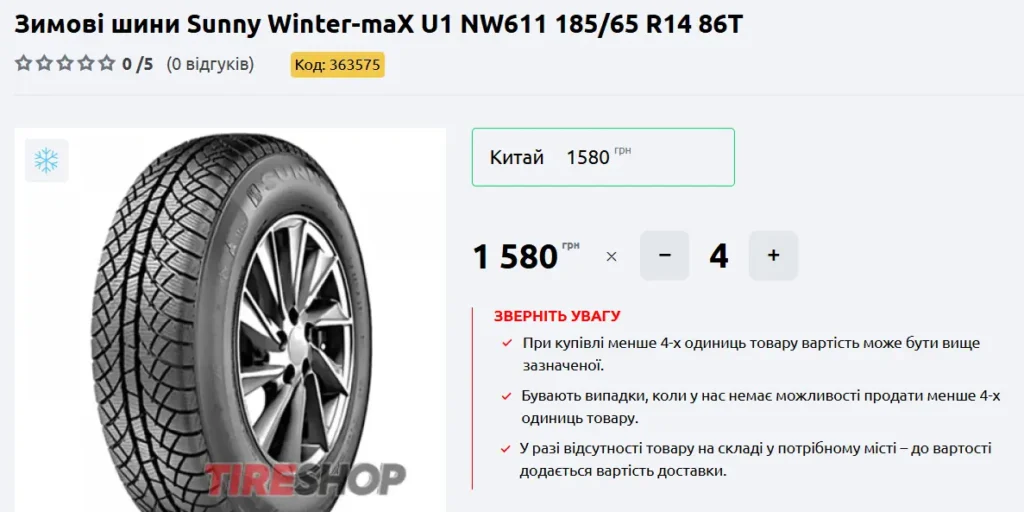This screenshot has height=512, width=1024.
Task: Click the quantity field showing 4
Action: [x=719, y=256]
